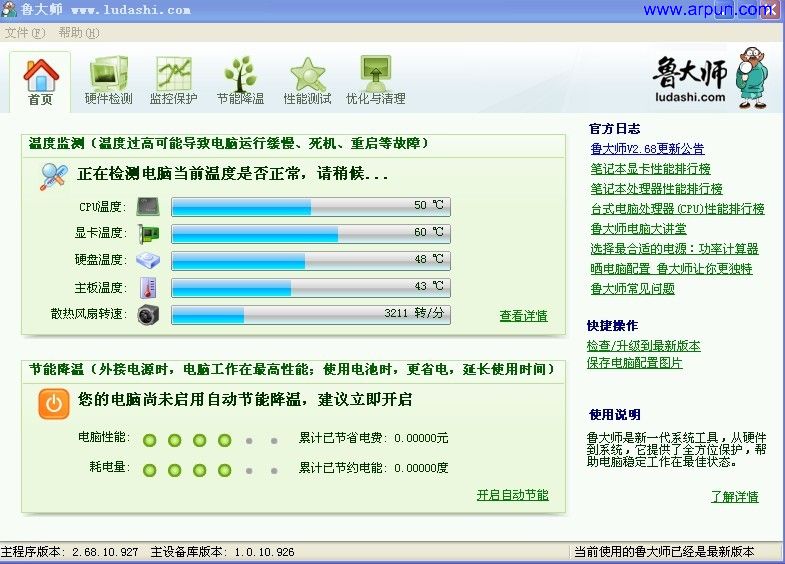Screen dimensions: 785x564
Task: Open 晒电脑配置 鲁大师让你更独特 link
Action: coord(671,269)
